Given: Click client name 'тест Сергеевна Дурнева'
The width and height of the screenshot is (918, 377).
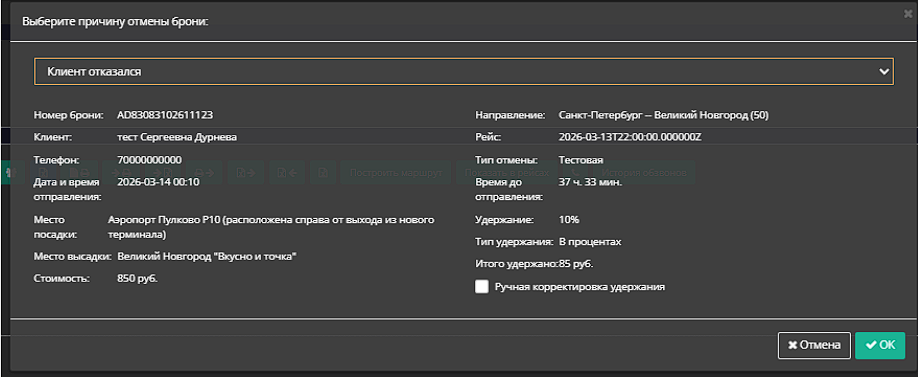Looking at the screenshot, I should (177, 138).
